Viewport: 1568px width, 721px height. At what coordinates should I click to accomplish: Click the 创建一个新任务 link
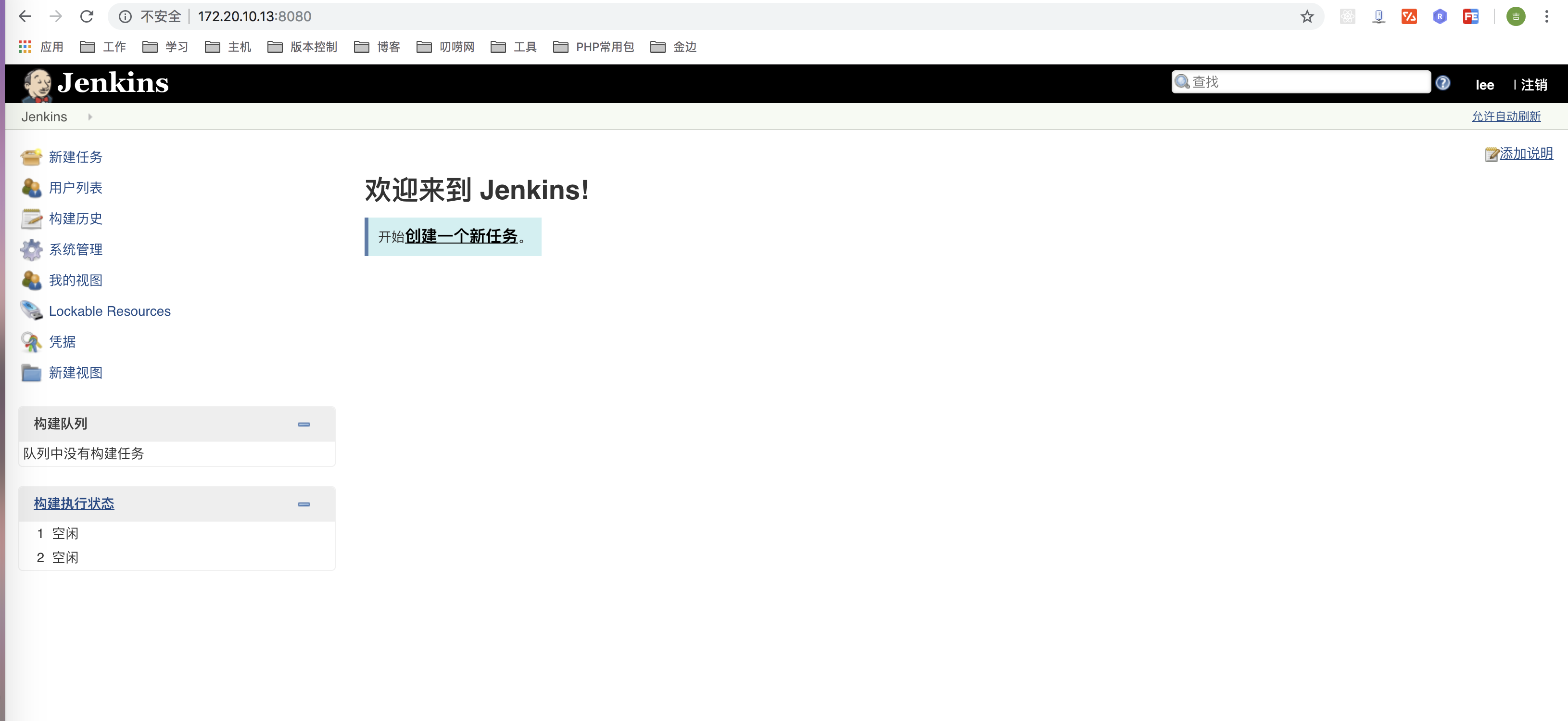[x=461, y=236]
